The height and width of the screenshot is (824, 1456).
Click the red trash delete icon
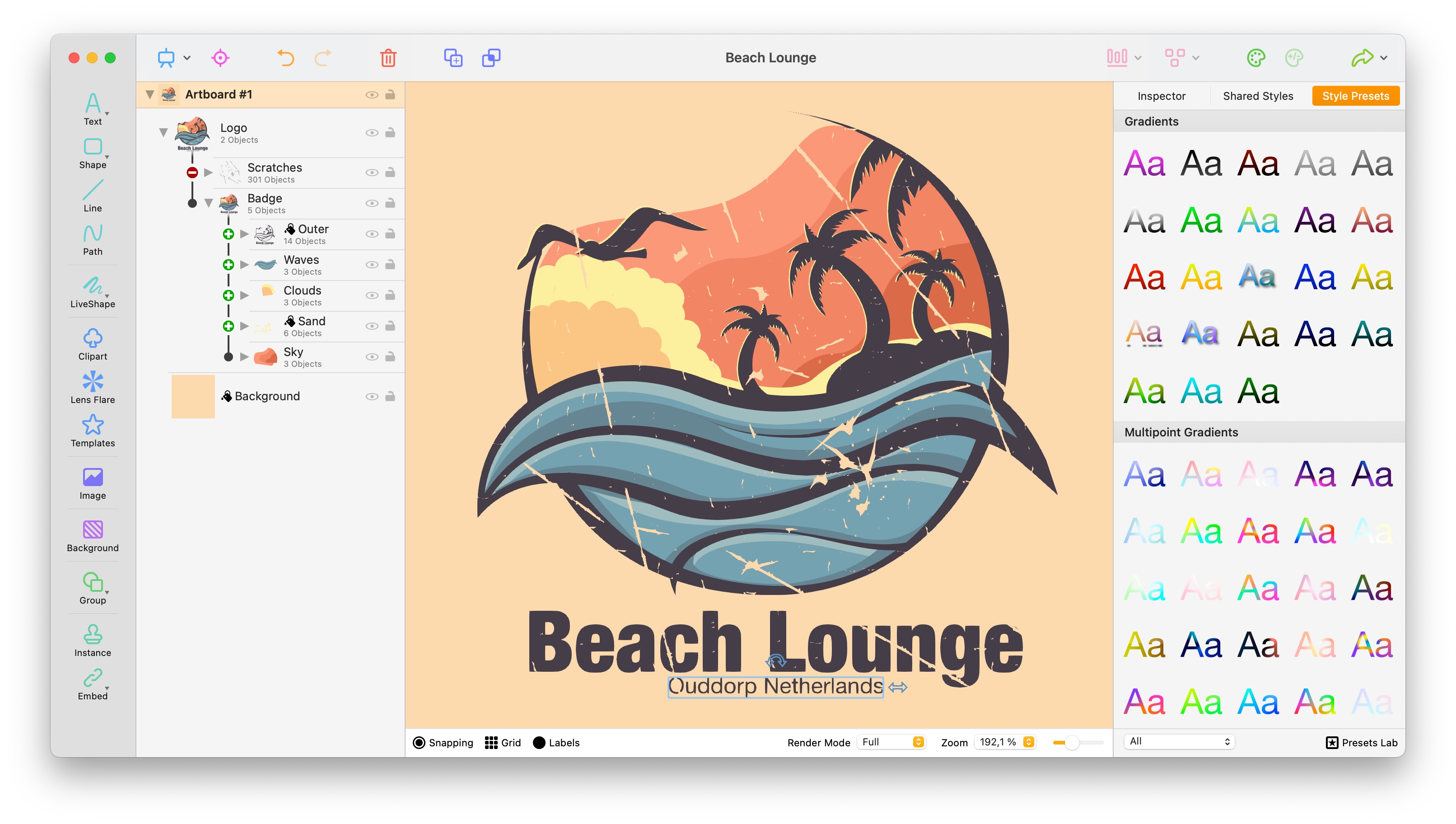click(x=388, y=58)
